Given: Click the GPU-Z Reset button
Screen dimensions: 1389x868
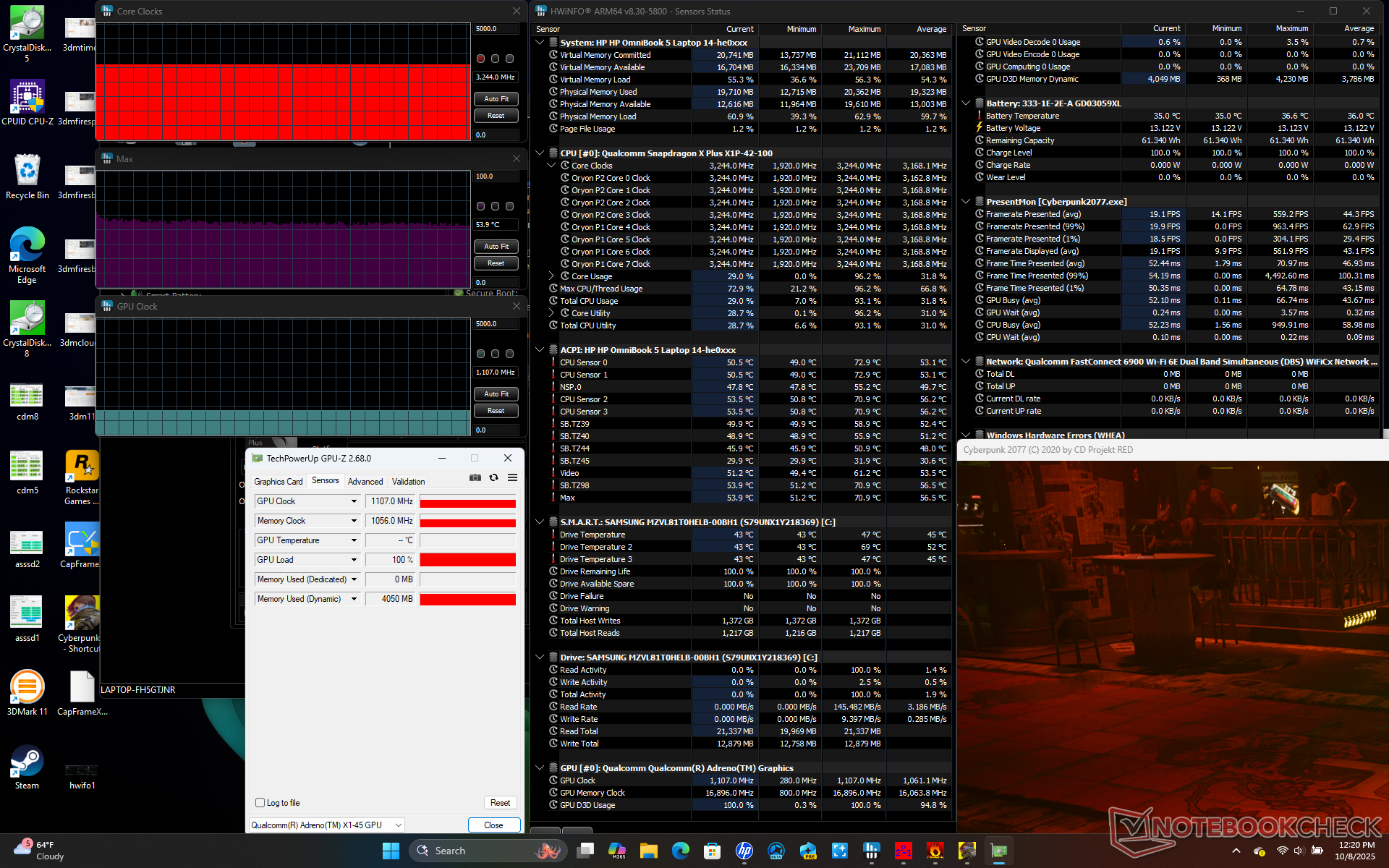Looking at the screenshot, I should point(500,803).
